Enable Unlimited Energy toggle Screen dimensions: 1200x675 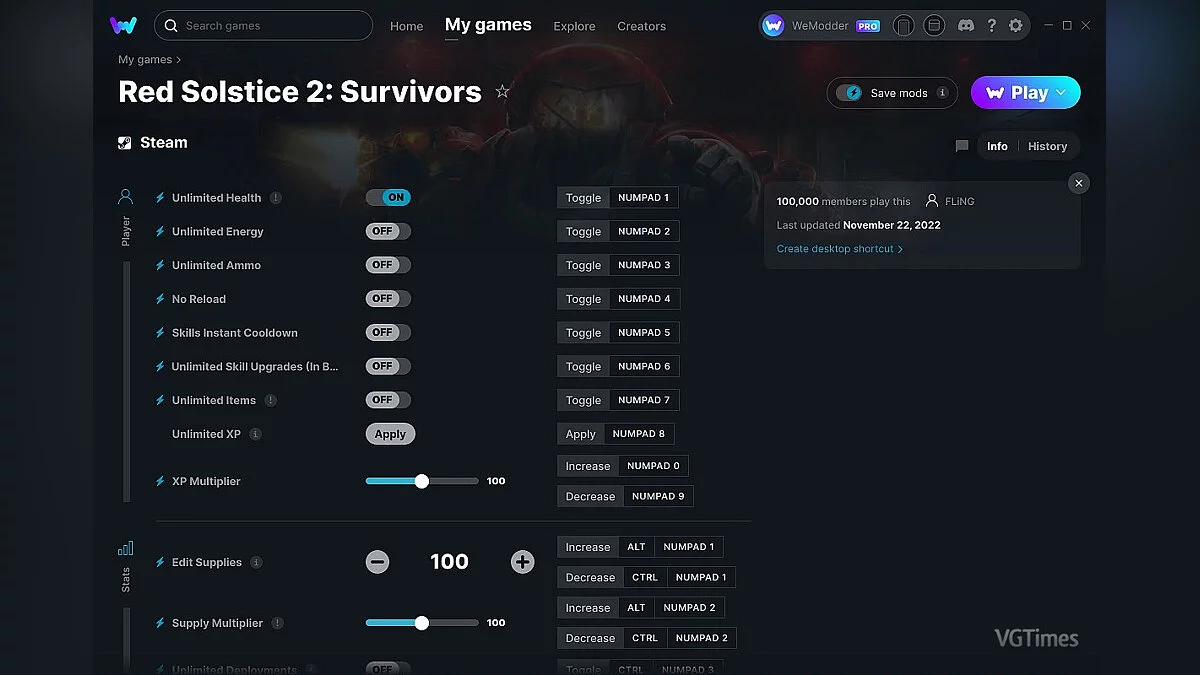coord(388,231)
